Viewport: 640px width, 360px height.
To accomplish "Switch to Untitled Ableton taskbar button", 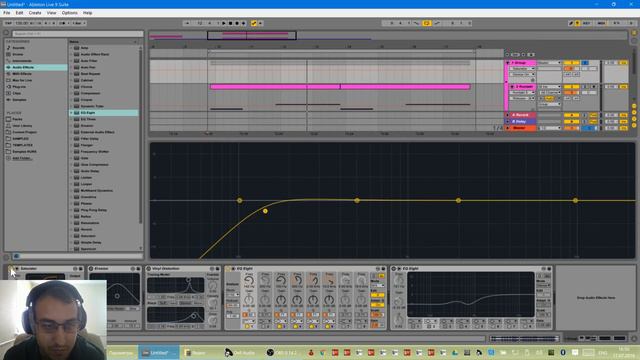I will coord(158,353).
